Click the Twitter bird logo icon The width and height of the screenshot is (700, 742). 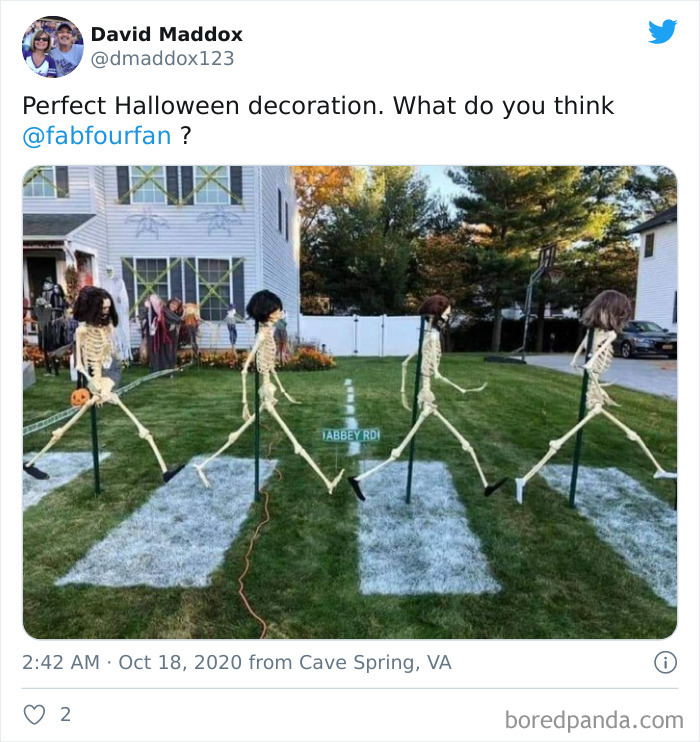click(663, 32)
